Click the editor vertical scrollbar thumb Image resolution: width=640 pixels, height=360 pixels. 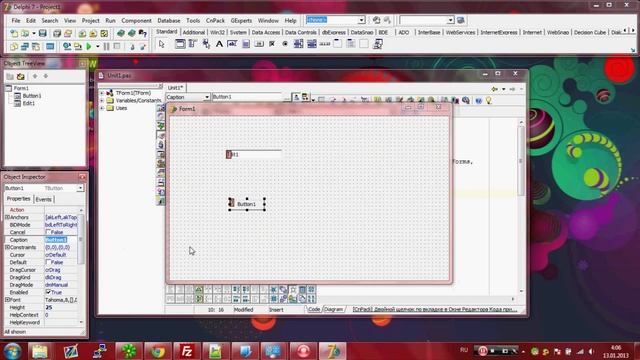pyautogui.click(x=521, y=161)
